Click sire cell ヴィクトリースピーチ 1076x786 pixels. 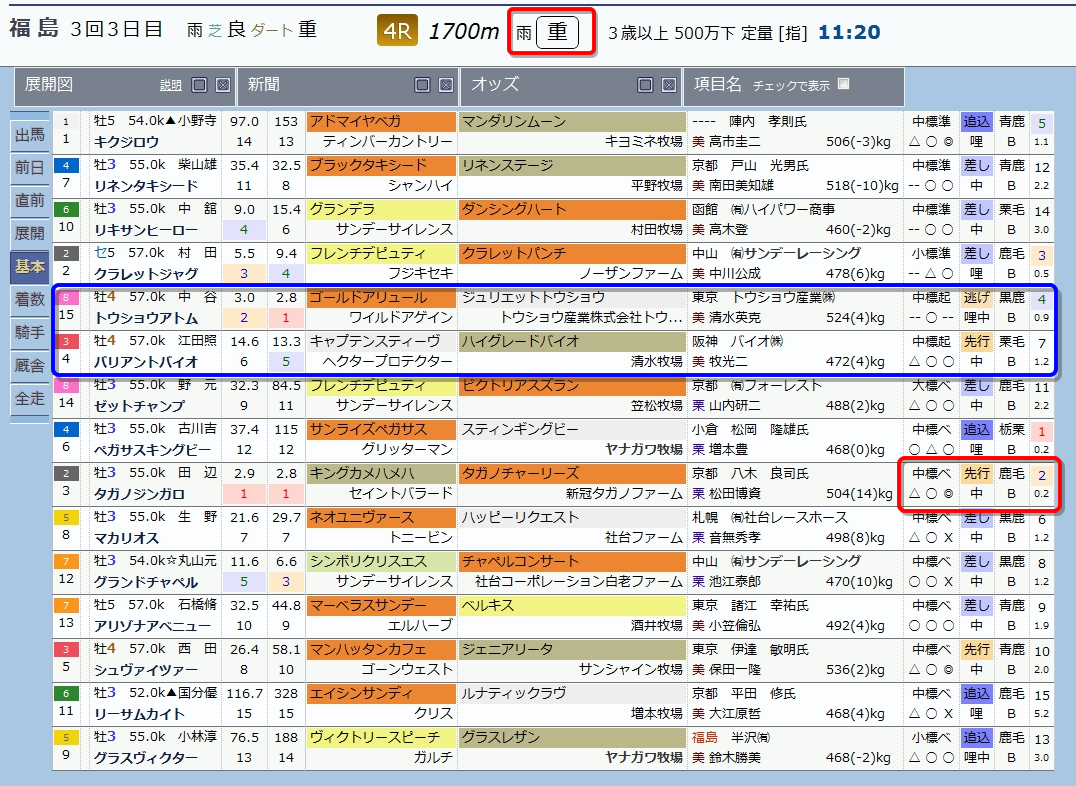[x=381, y=737]
